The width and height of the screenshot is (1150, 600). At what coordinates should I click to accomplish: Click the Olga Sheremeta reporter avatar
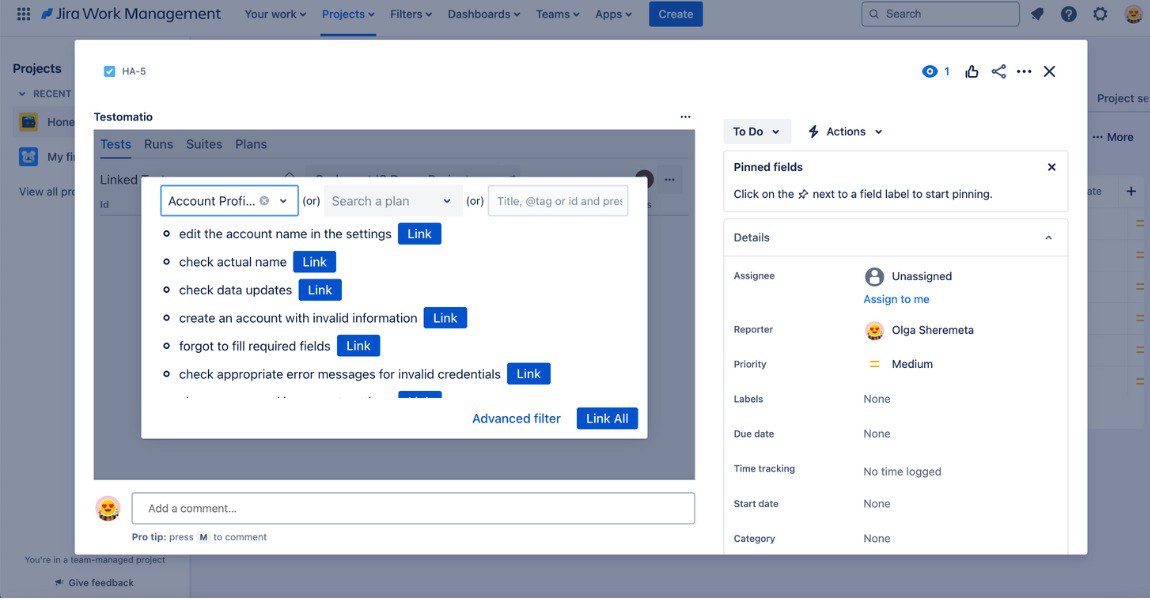coord(874,330)
